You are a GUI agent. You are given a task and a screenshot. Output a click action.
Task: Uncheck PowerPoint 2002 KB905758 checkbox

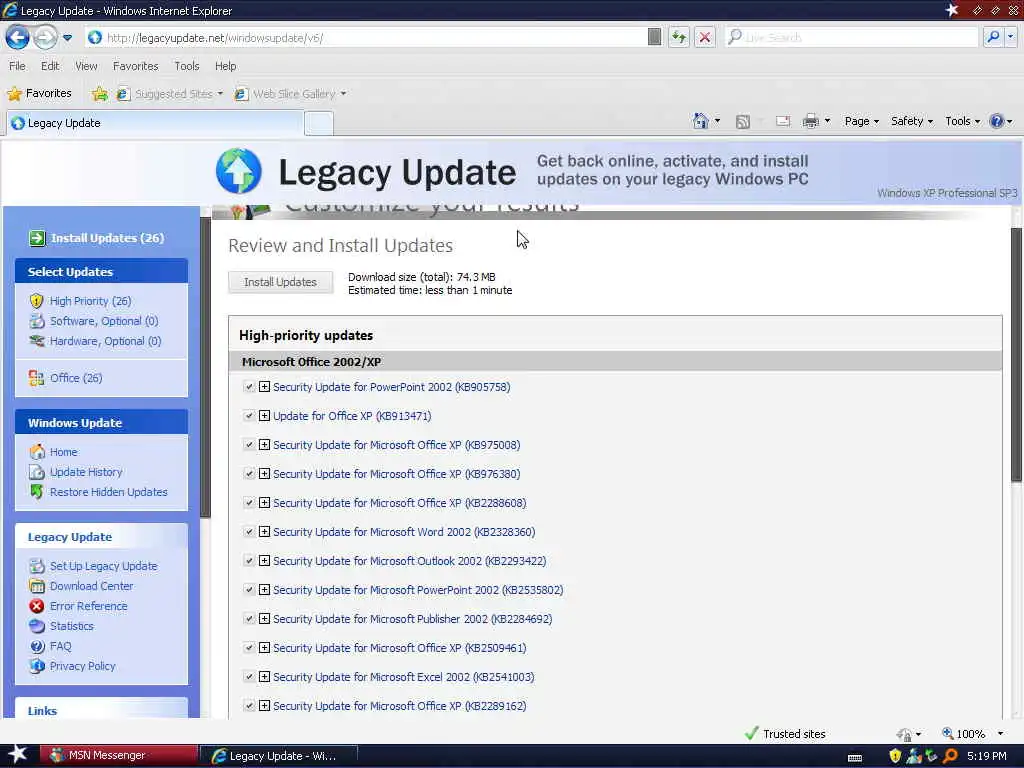pyautogui.click(x=249, y=387)
